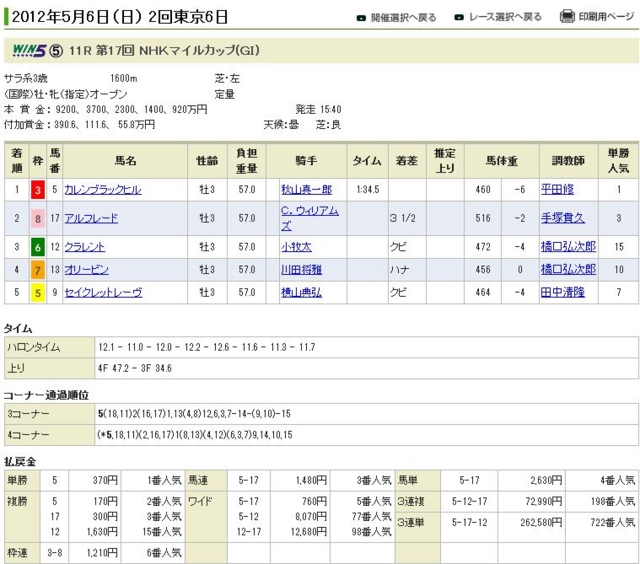The height and width of the screenshot is (564, 640).
Task: Click the 枠連 payout 1,210円
Action: (x=102, y=553)
